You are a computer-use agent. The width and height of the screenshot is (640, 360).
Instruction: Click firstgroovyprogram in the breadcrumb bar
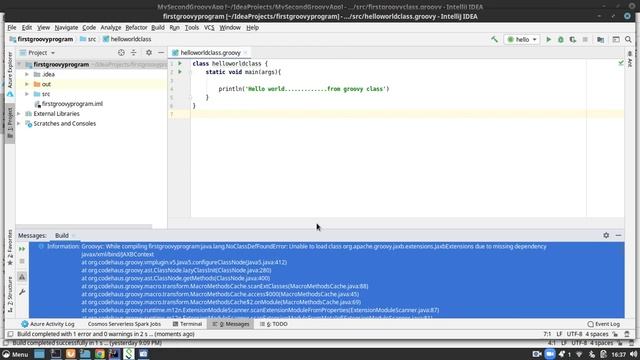[x=41, y=39]
